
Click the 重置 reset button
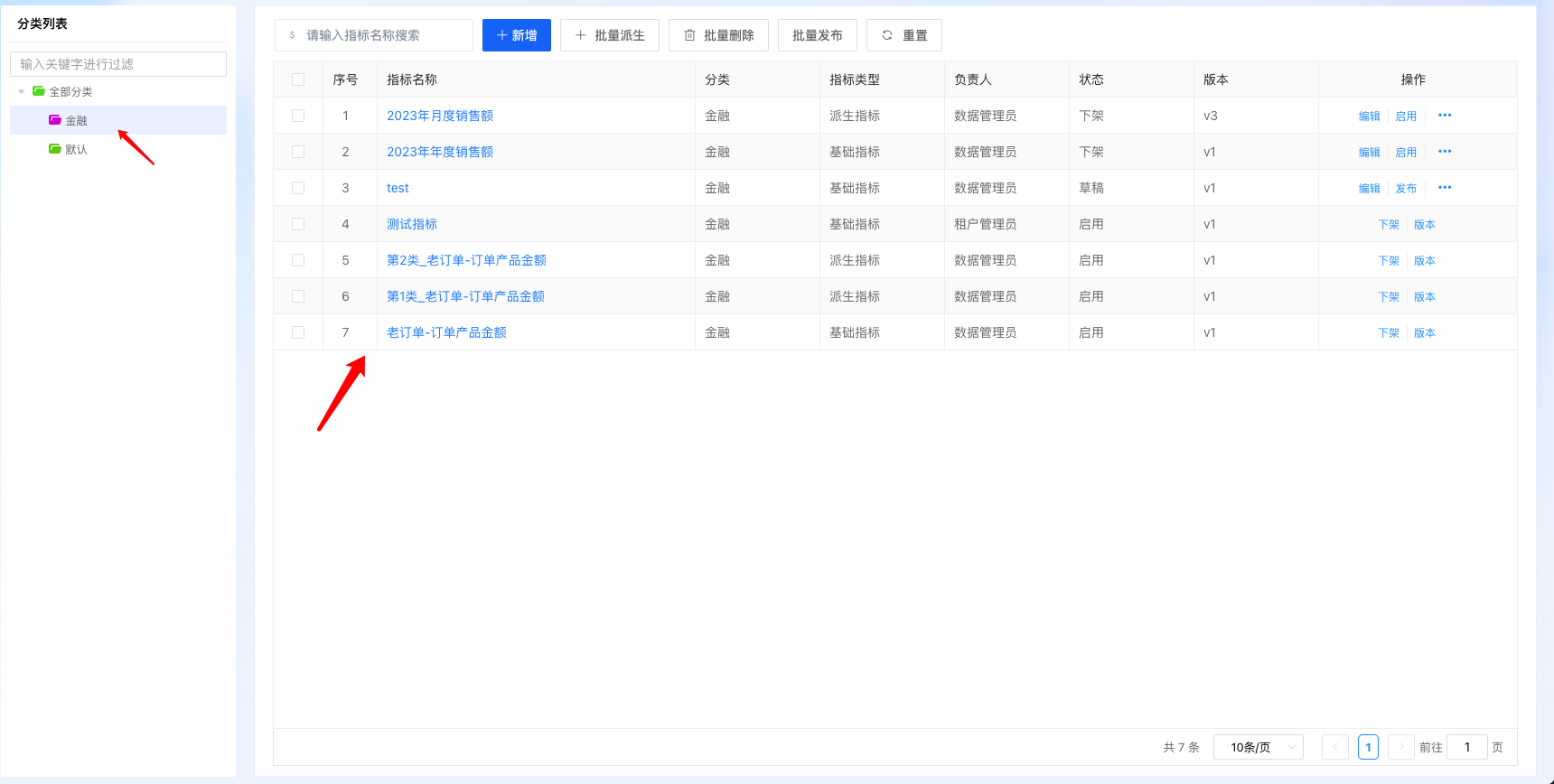click(x=903, y=35)
